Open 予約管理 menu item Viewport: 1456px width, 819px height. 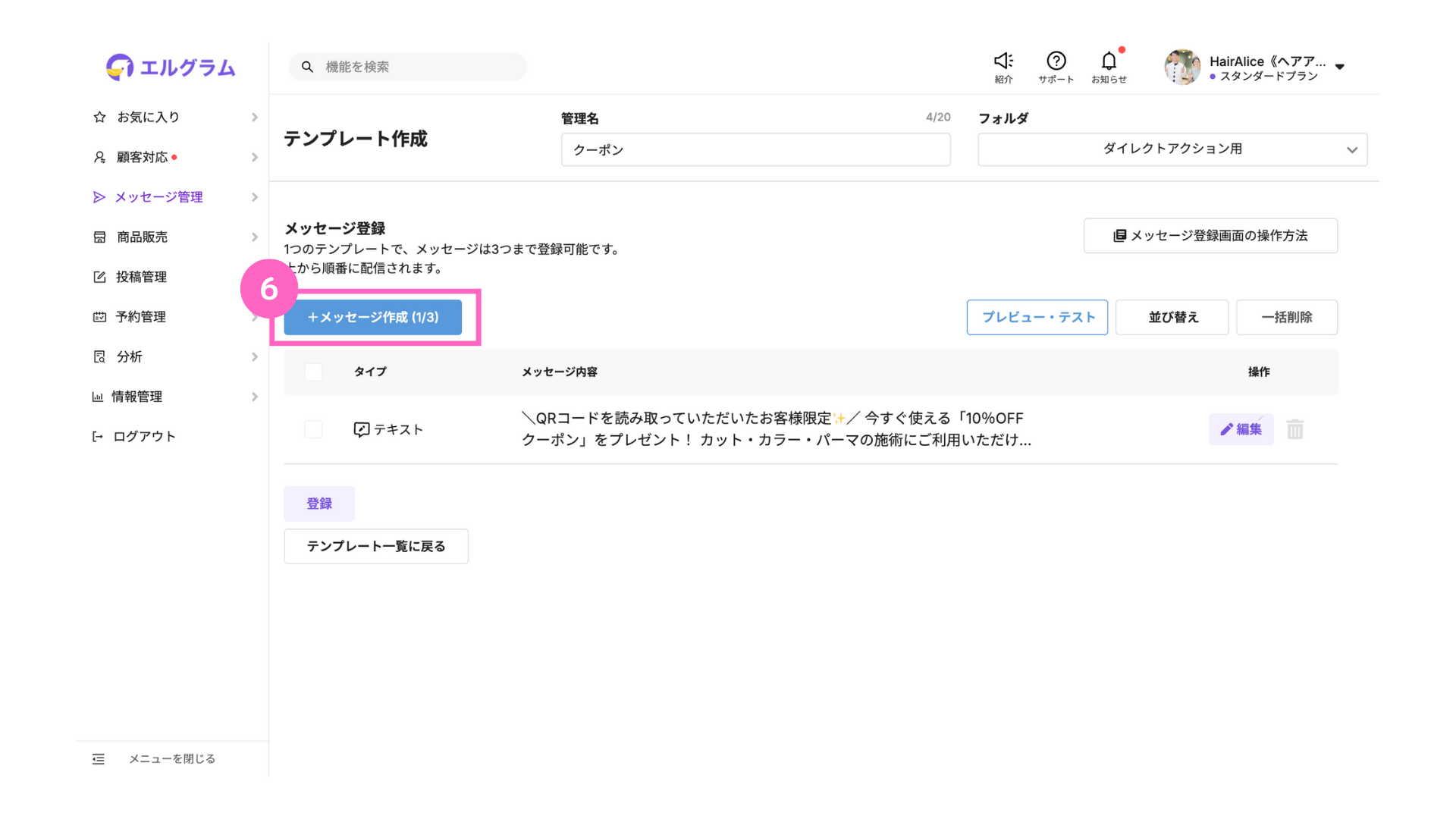pos(140,317)
